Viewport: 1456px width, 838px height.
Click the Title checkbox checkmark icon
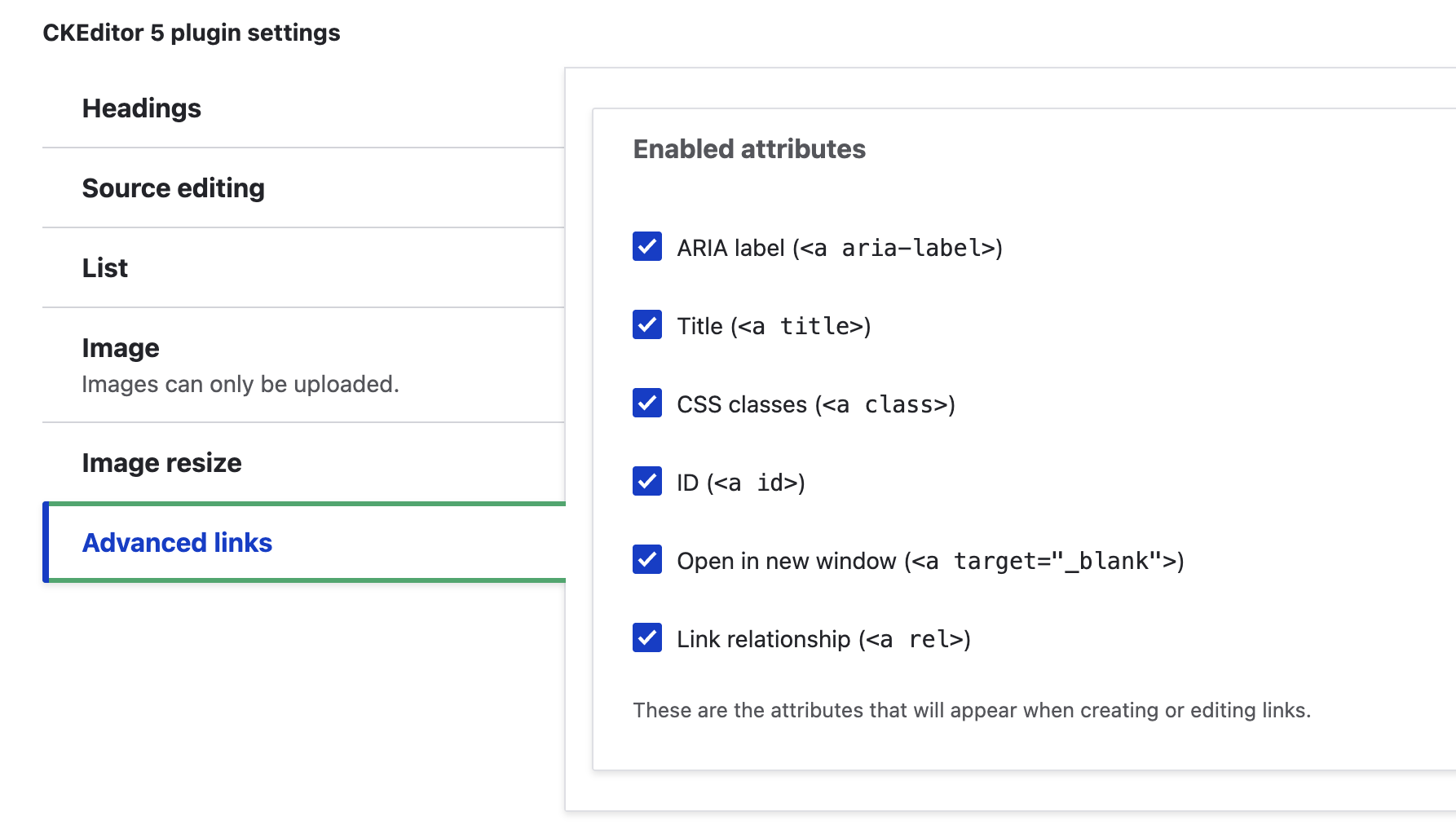[x=646, y=325]
